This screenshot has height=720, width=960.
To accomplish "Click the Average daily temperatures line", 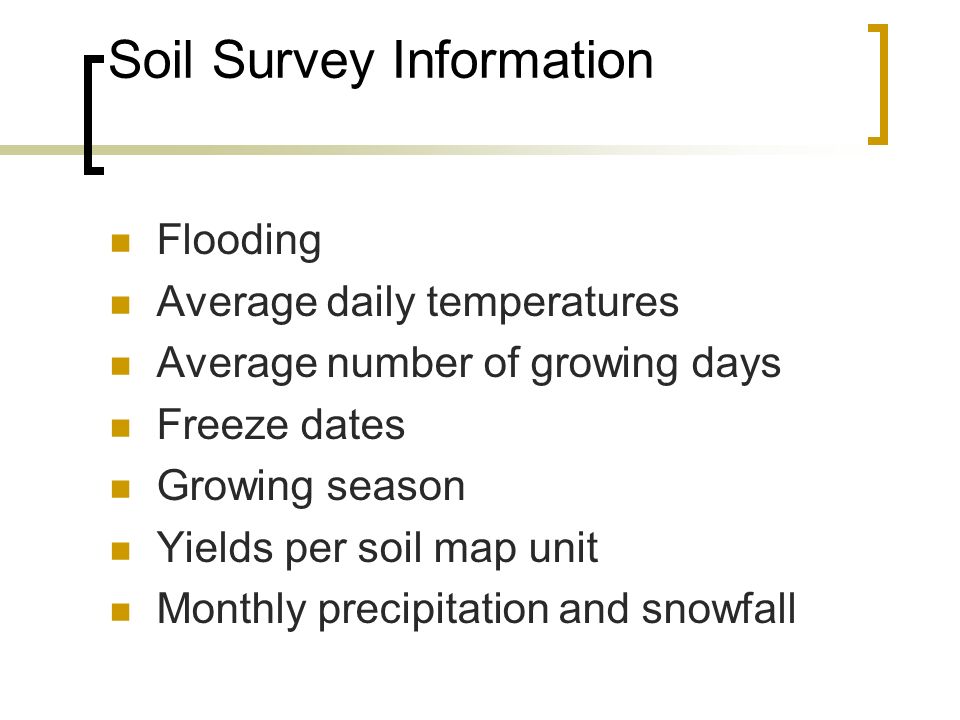I will tap(418, 302).
